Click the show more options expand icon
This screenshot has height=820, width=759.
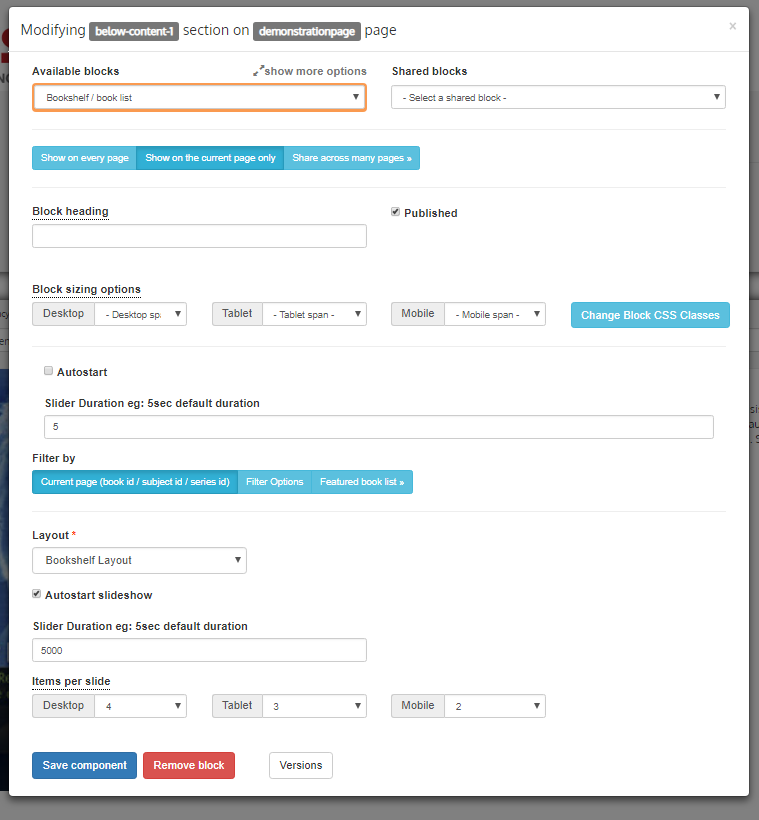258,71
